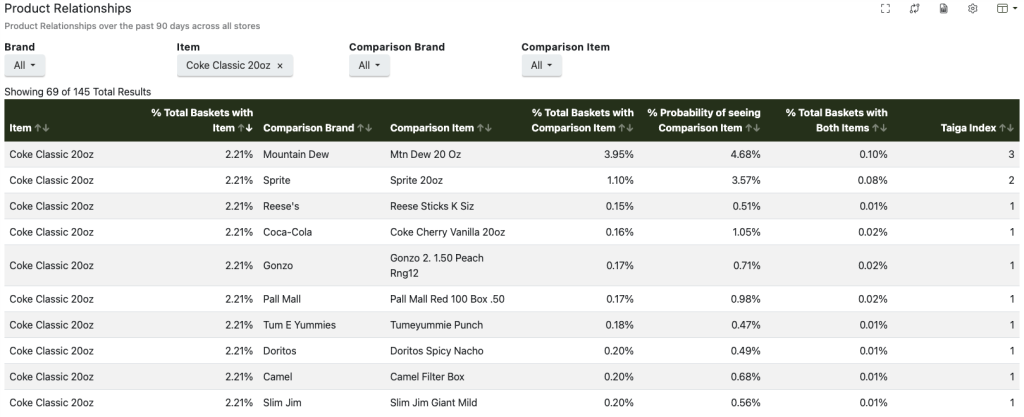
Task: Select the Sprite brand cell
Action: click(277, 180)
